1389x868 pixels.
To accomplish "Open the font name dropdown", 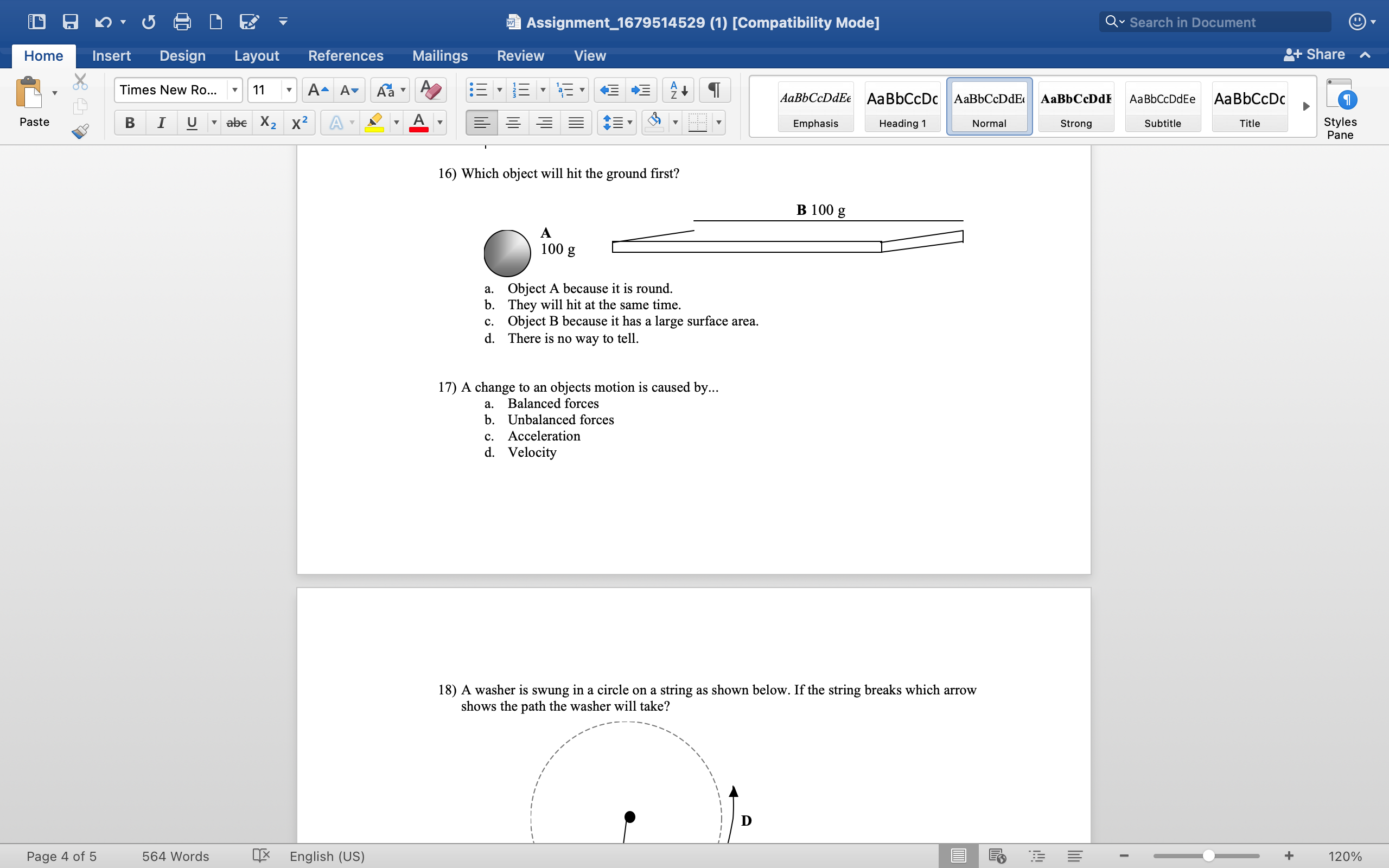I will 234,90.
